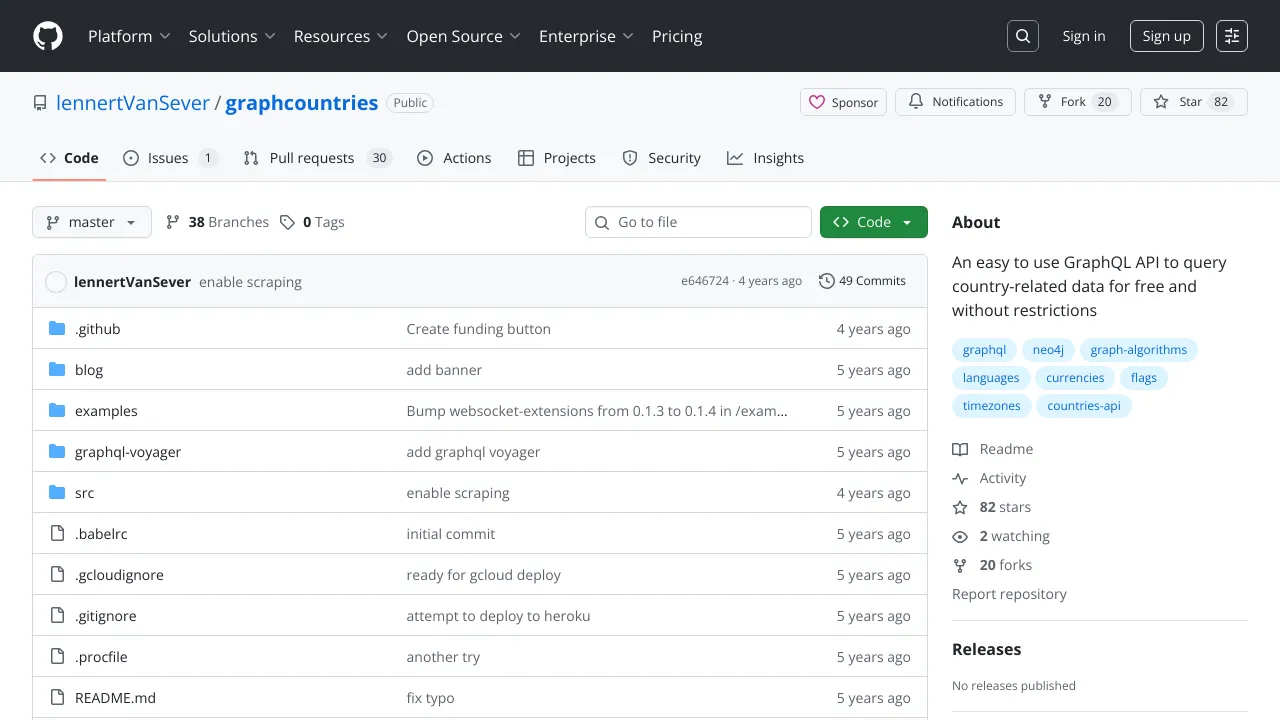Click the .babelrc file icon
The height and width of the screenshot is (720, 1280).
click(x=57, y=534)
